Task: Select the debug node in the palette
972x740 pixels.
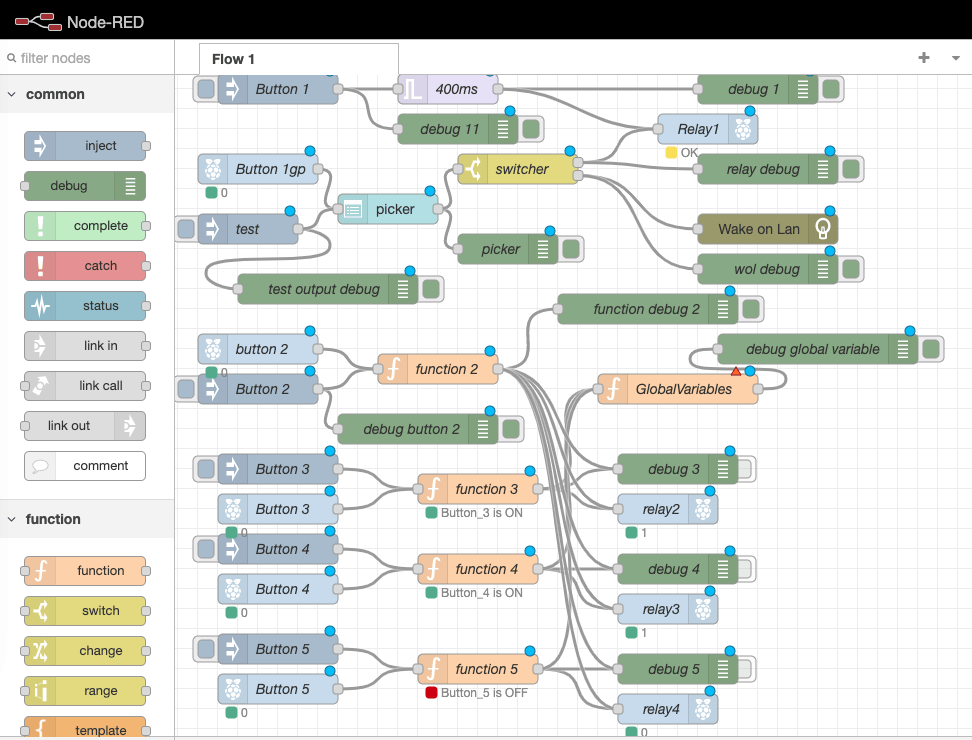Action: [x=85, y=186]
